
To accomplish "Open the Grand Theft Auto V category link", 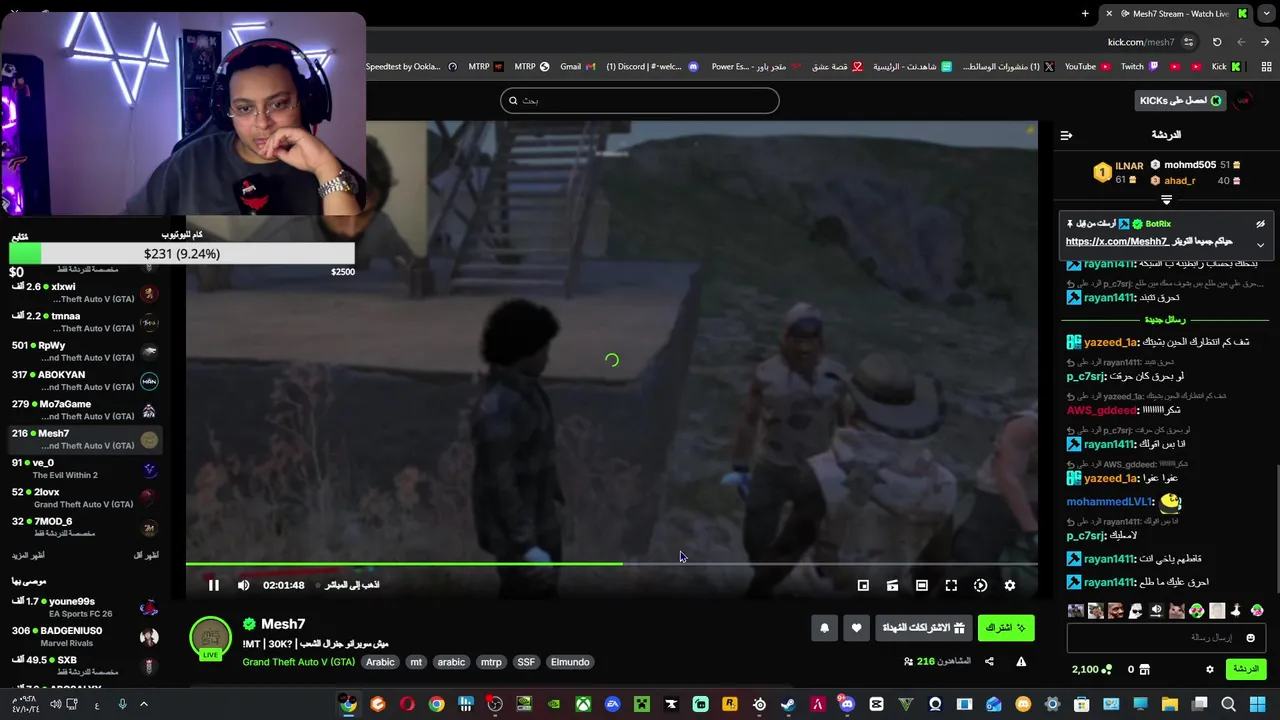I will click(x=298, y=662).
